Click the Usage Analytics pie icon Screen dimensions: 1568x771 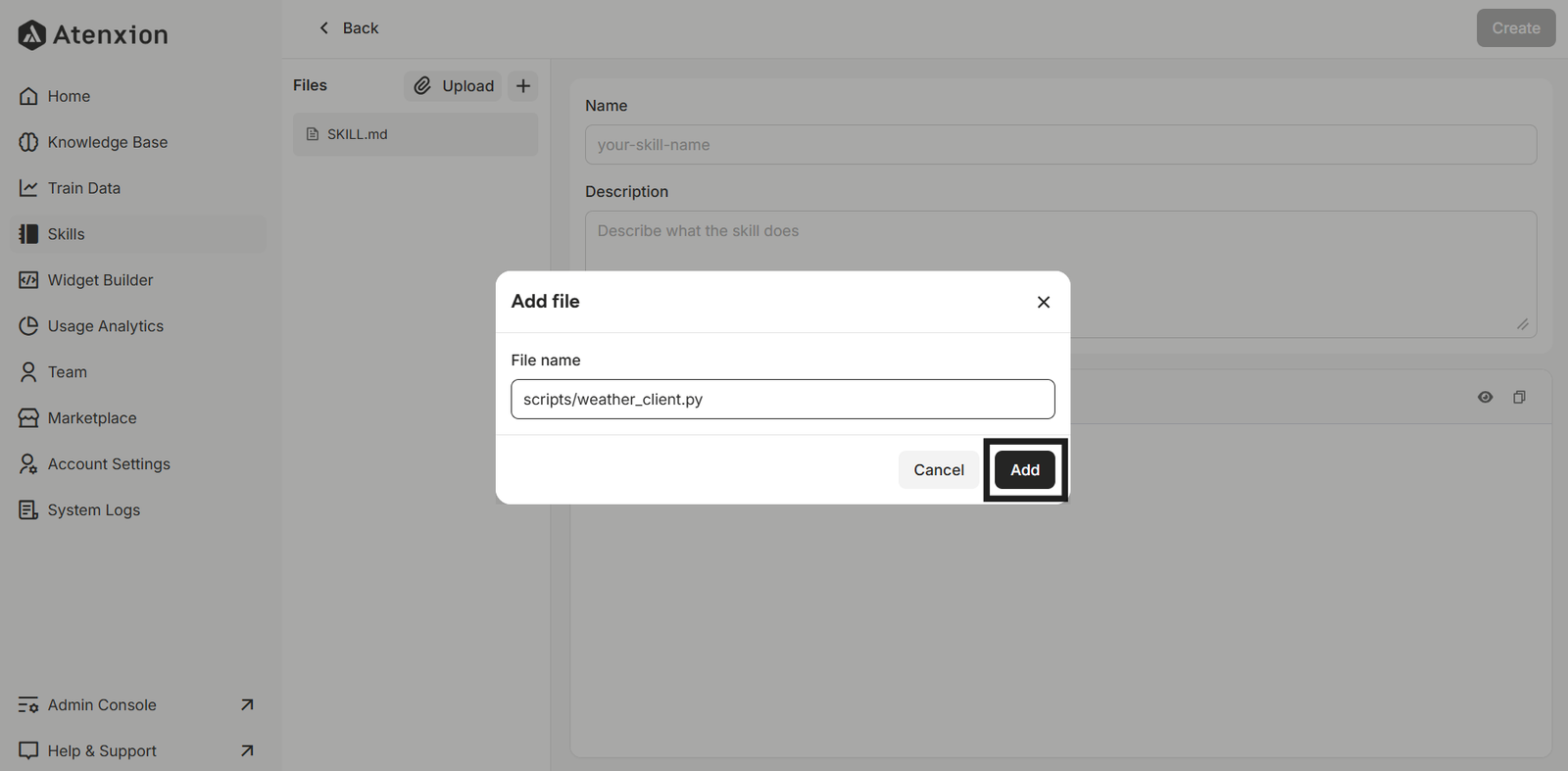click(x=28, y=326)
